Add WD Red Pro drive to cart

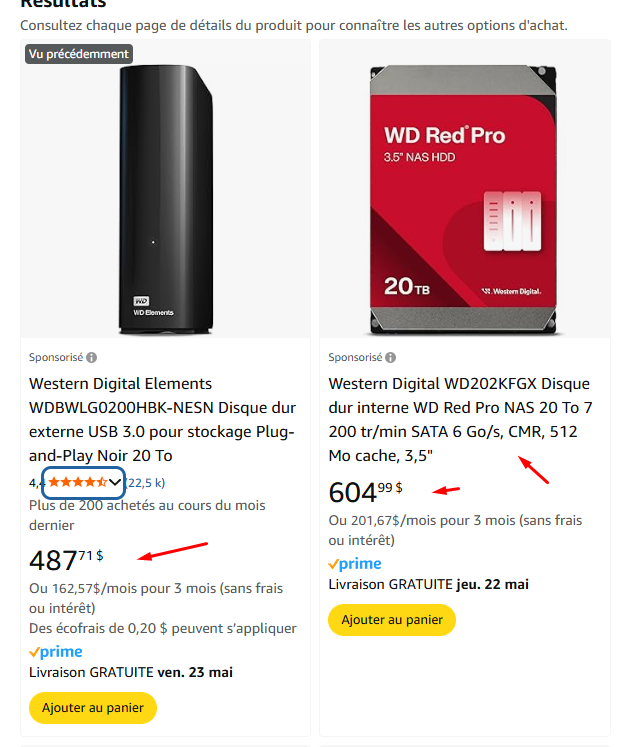point(392,620)
